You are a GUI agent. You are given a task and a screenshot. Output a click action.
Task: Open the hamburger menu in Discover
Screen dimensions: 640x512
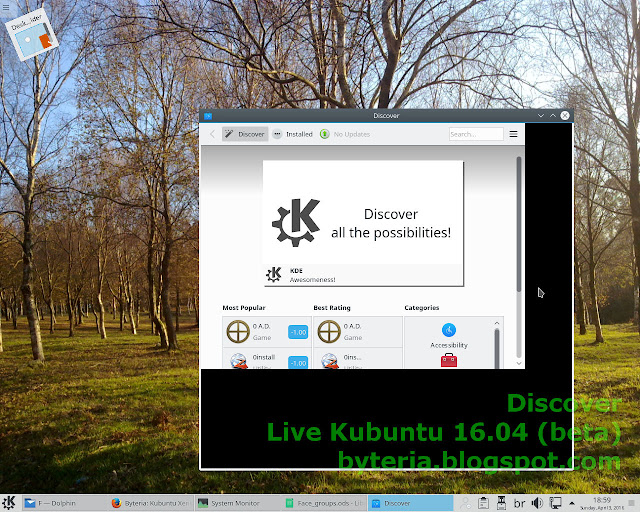pyautogui.click(x=513, y=134)
